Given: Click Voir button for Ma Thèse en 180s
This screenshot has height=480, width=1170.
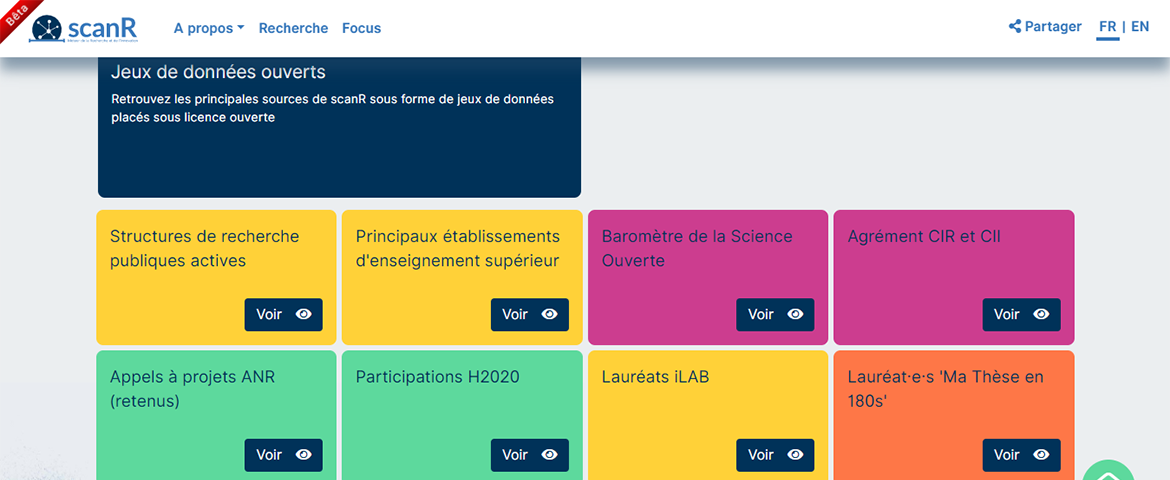Looking at the screenshot, I should [x=1022, y=455].
